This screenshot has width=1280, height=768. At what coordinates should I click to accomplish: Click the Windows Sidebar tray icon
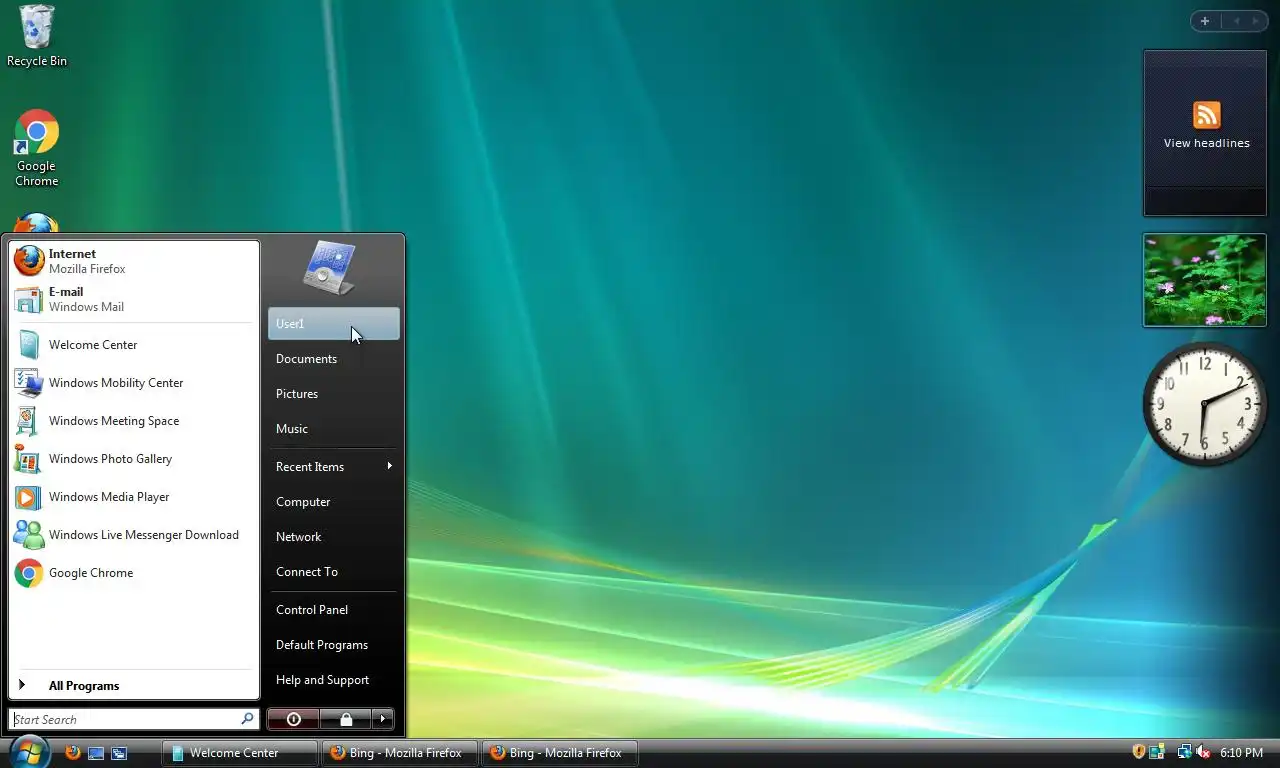pos(1157,752)
